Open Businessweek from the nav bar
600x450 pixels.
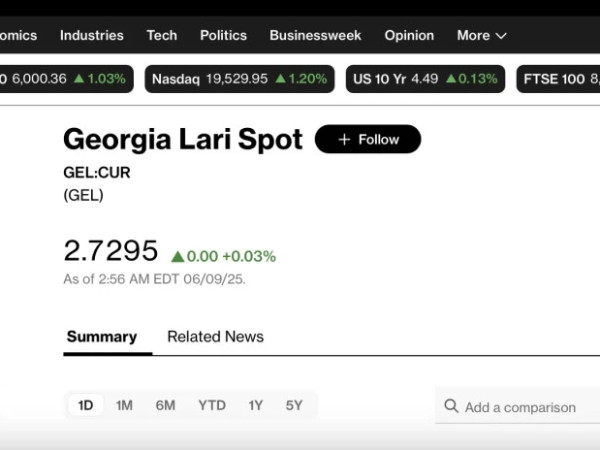coord(315,35)
